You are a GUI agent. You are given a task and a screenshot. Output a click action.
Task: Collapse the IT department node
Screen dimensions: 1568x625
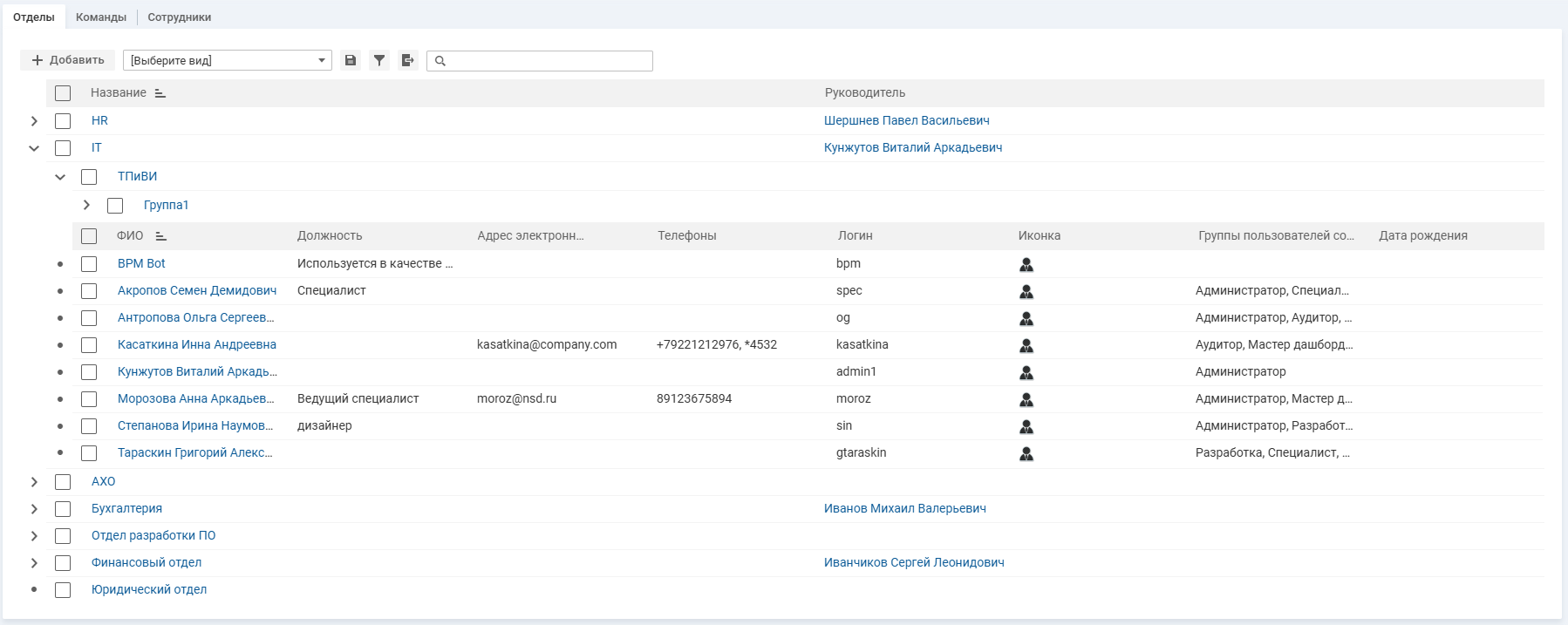pyautogui.click(x=34, y=148)
